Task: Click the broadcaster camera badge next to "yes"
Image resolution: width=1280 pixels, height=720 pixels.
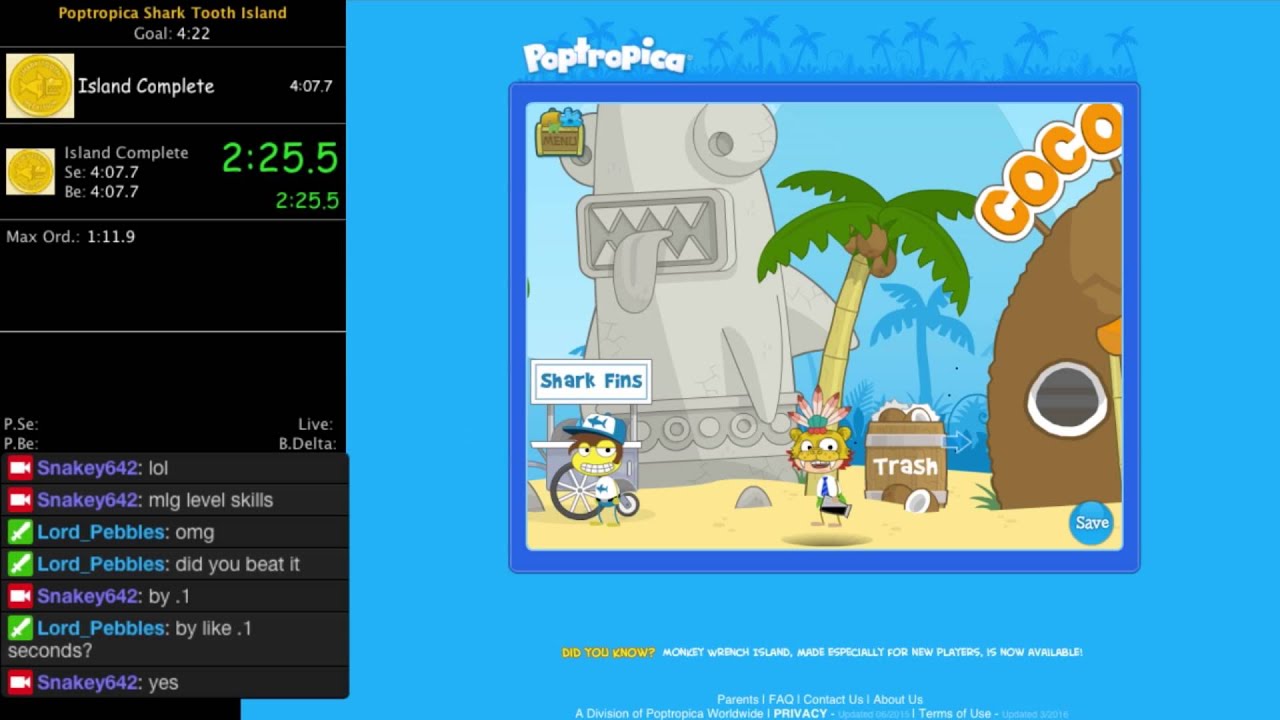Action: pyautogui.click(x=20, y=683)
